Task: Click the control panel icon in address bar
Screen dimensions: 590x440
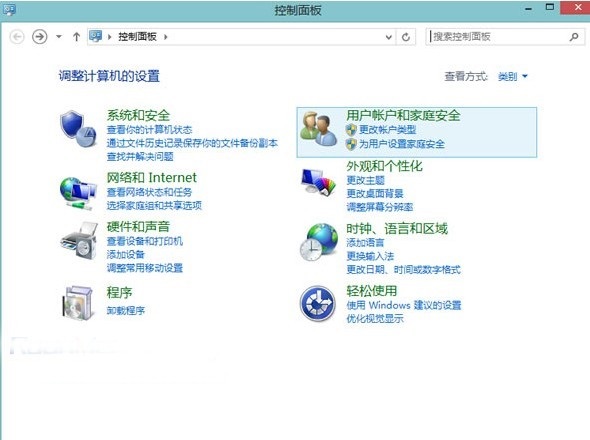Action: [x=96, y=36]
